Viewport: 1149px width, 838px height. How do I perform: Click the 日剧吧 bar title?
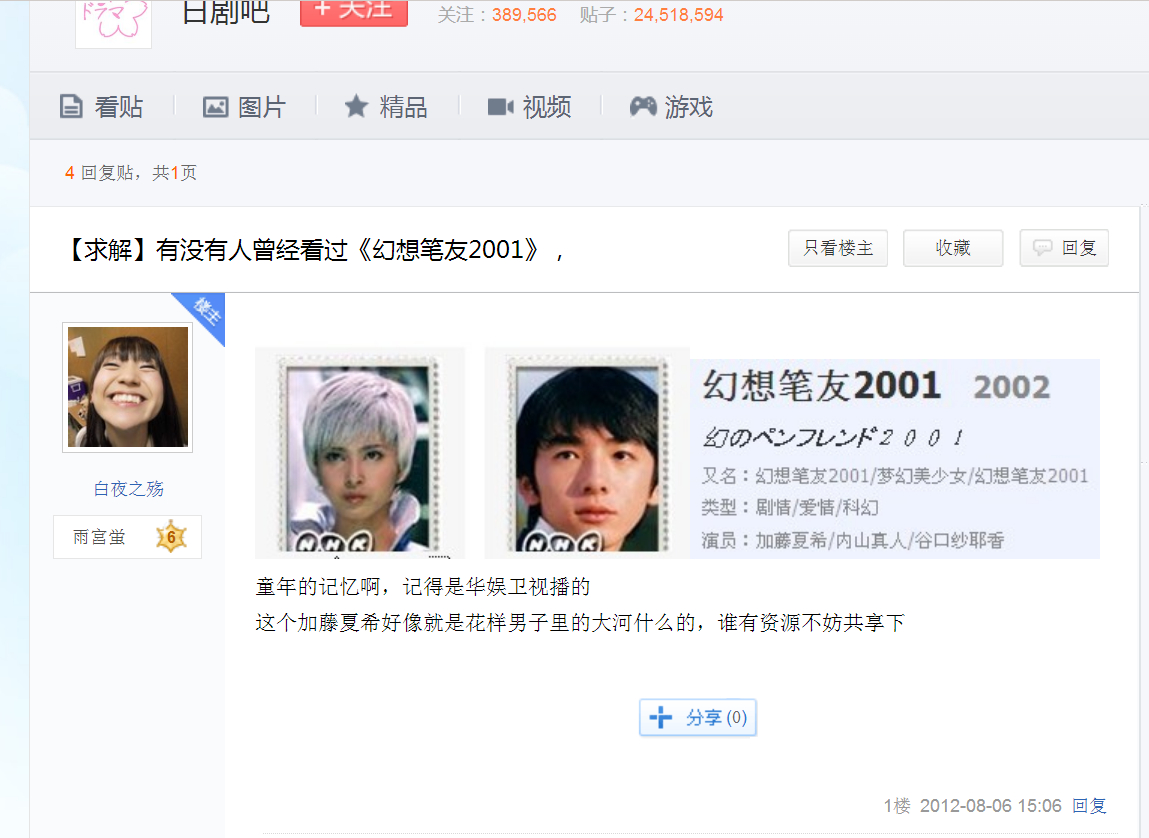click(226, 13)
